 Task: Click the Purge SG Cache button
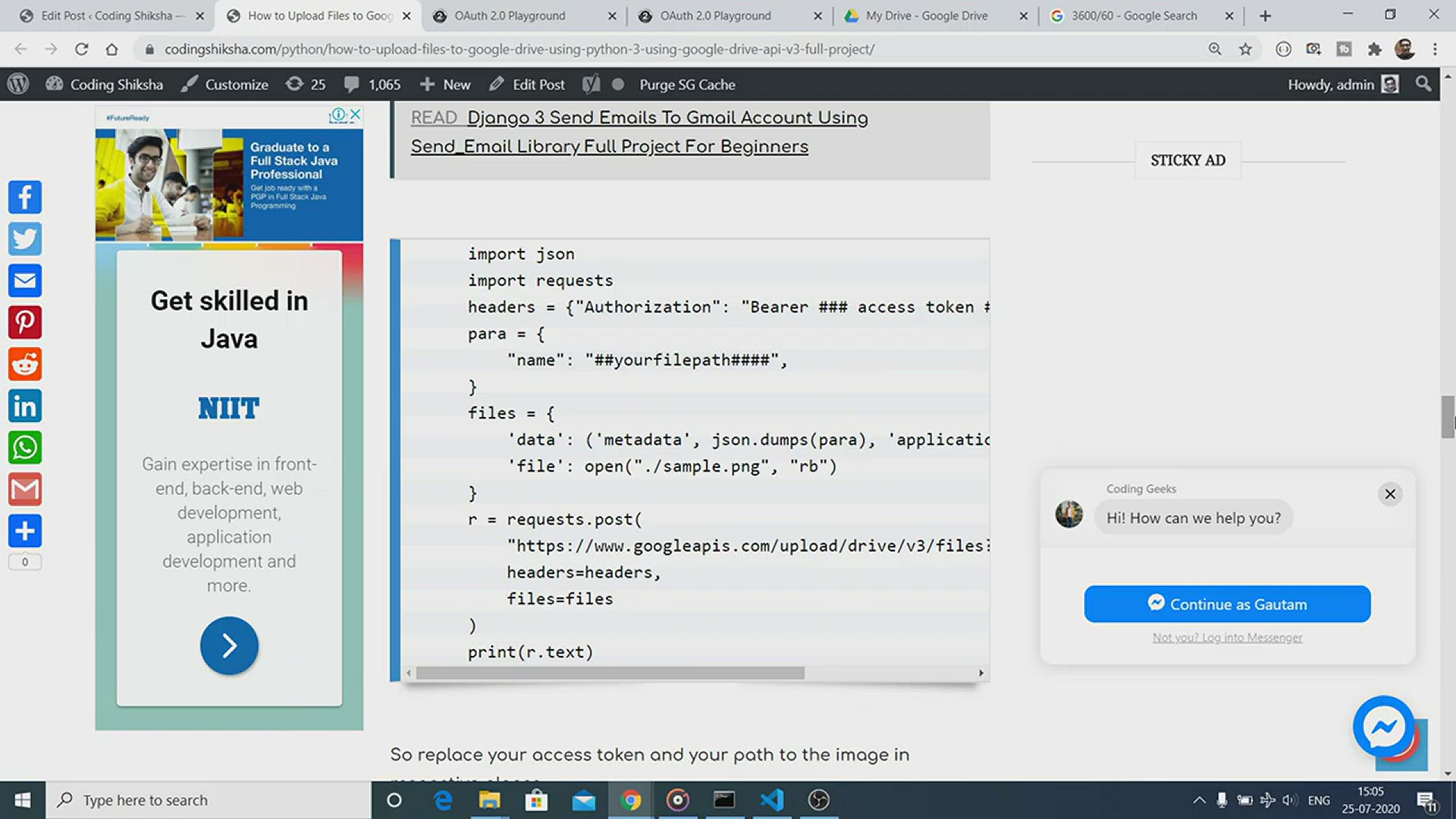pos(688,84)
